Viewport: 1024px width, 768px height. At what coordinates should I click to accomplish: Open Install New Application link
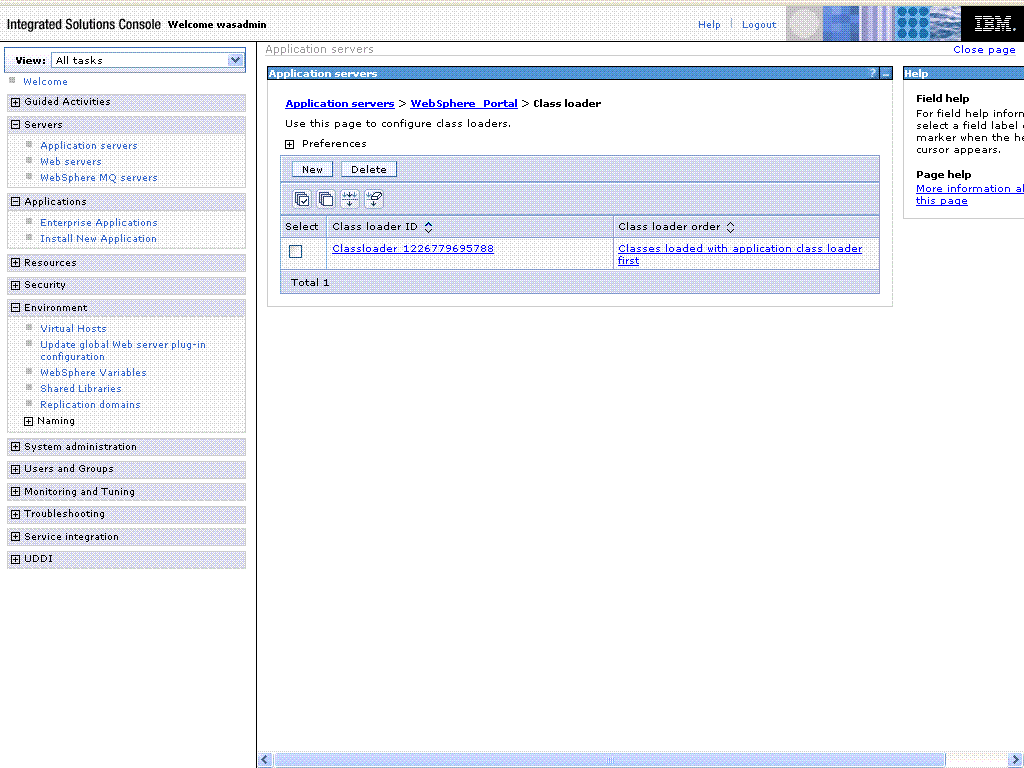98,238
